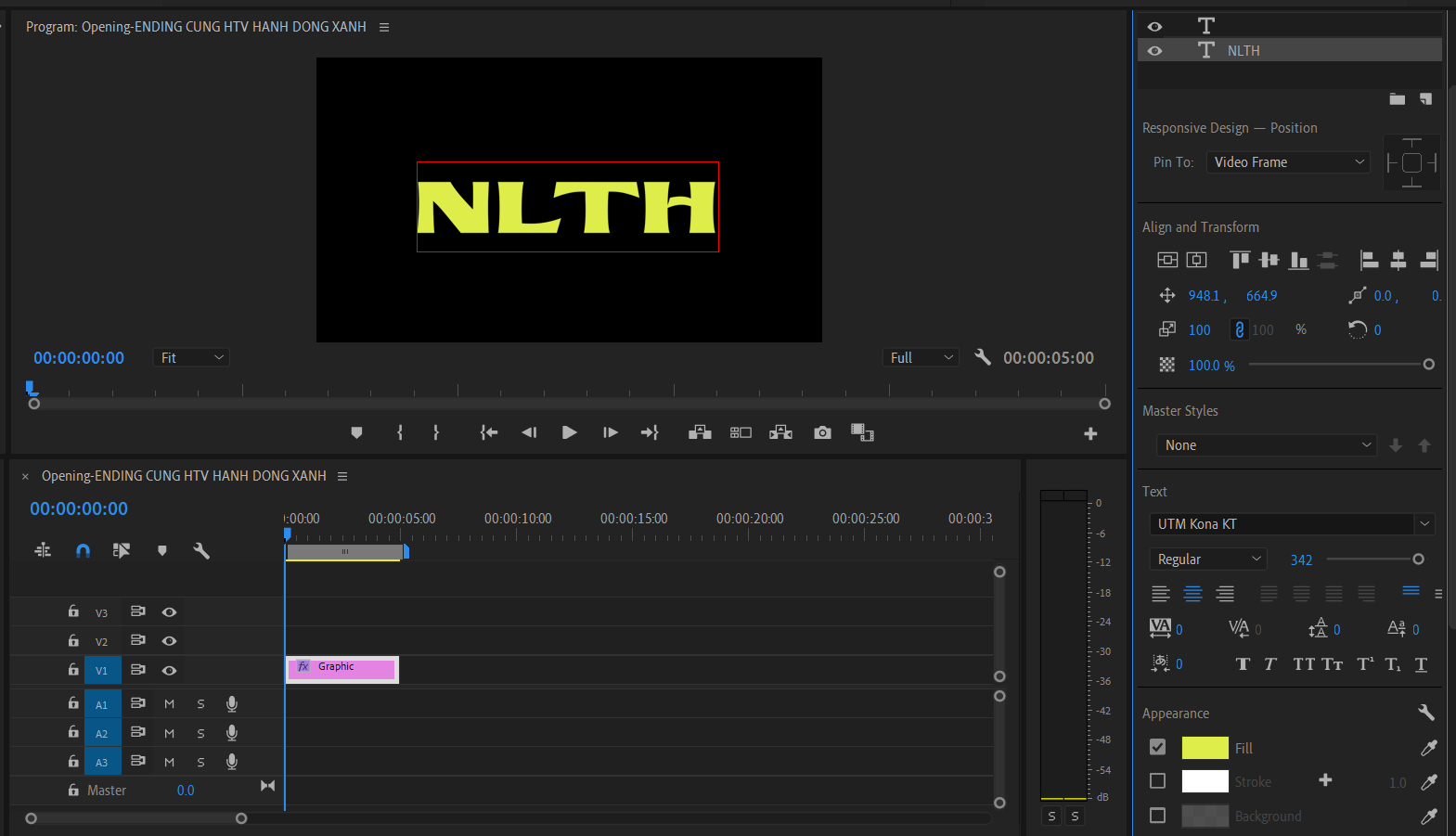Close the Opening-ENDING sequence tab

click(x=25, y=476)
